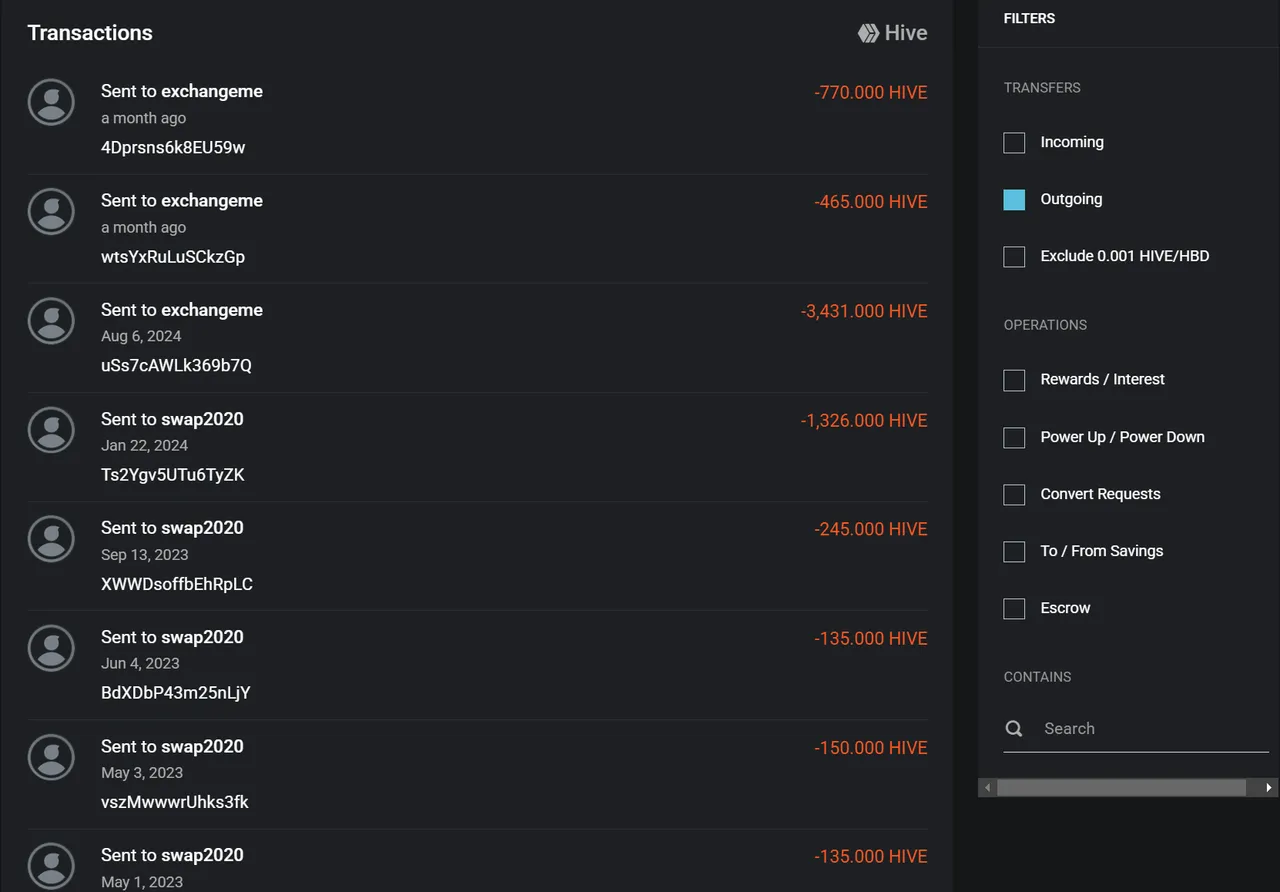Click avatar icon beside the -770.000 HIVE transaction
Image resolution: width=1280 pixels, height=892 pixels.
click(51, 102)
